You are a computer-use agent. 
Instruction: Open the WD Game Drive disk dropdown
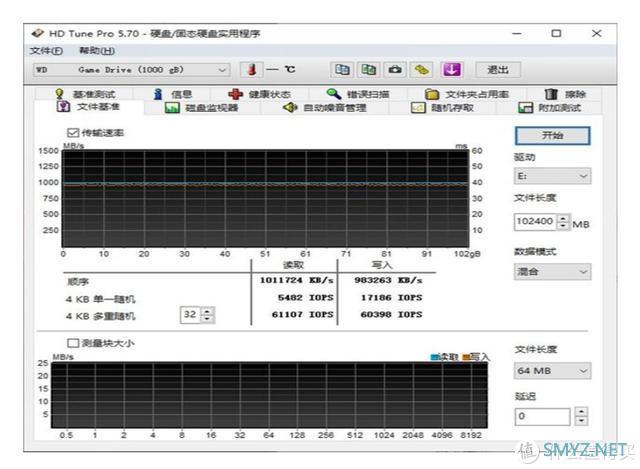pyautogui.click(x=131, y=70)
